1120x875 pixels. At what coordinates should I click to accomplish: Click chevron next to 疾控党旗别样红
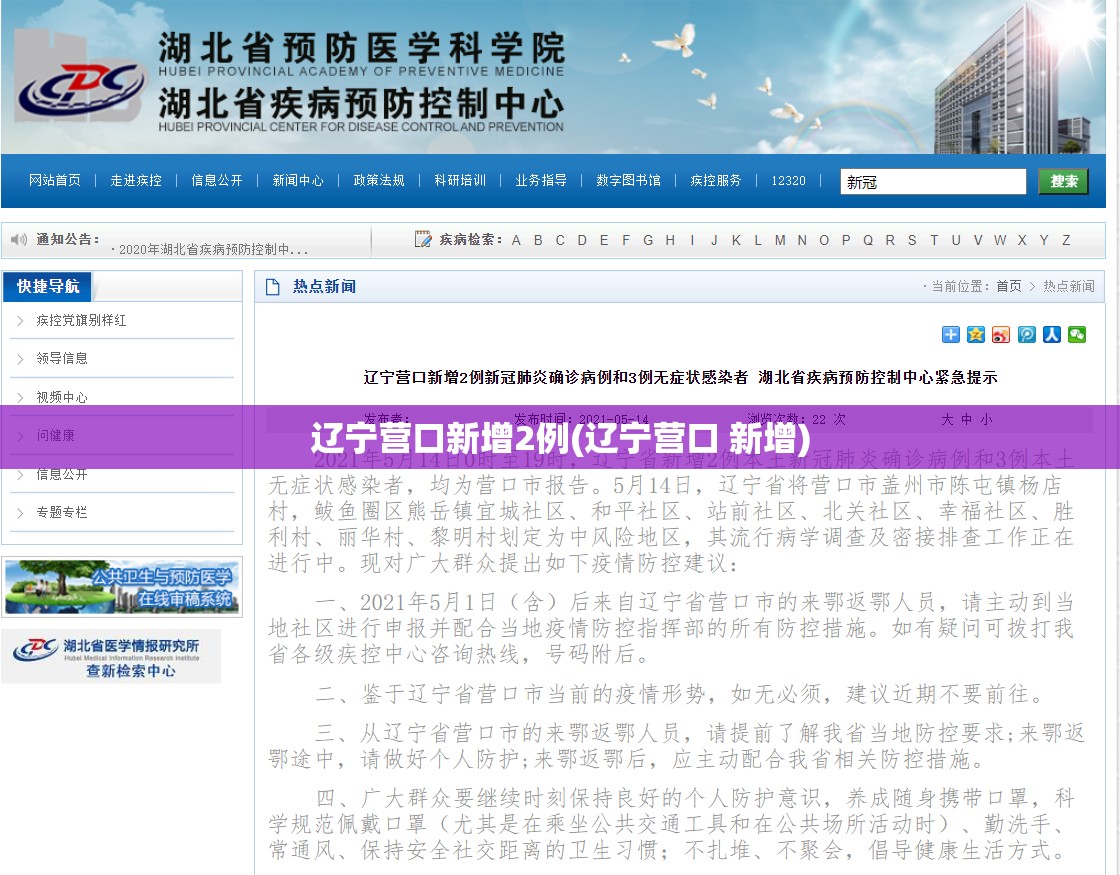click(20, 321)
